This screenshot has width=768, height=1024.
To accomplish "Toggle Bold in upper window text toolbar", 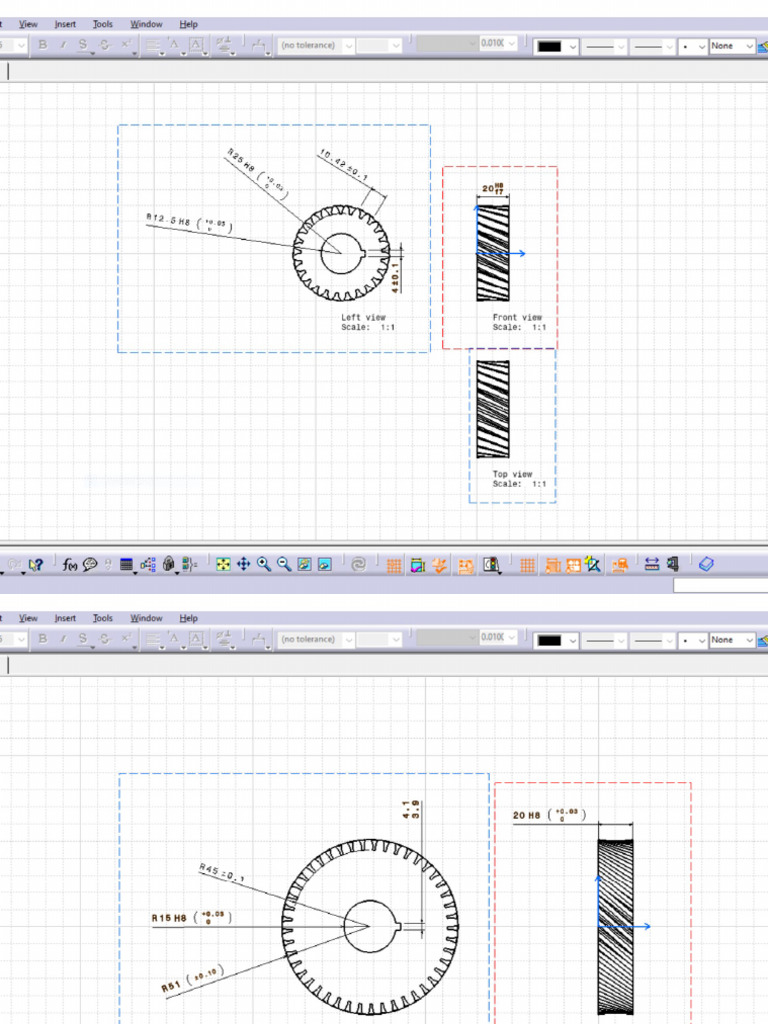I will coord(42,45).
